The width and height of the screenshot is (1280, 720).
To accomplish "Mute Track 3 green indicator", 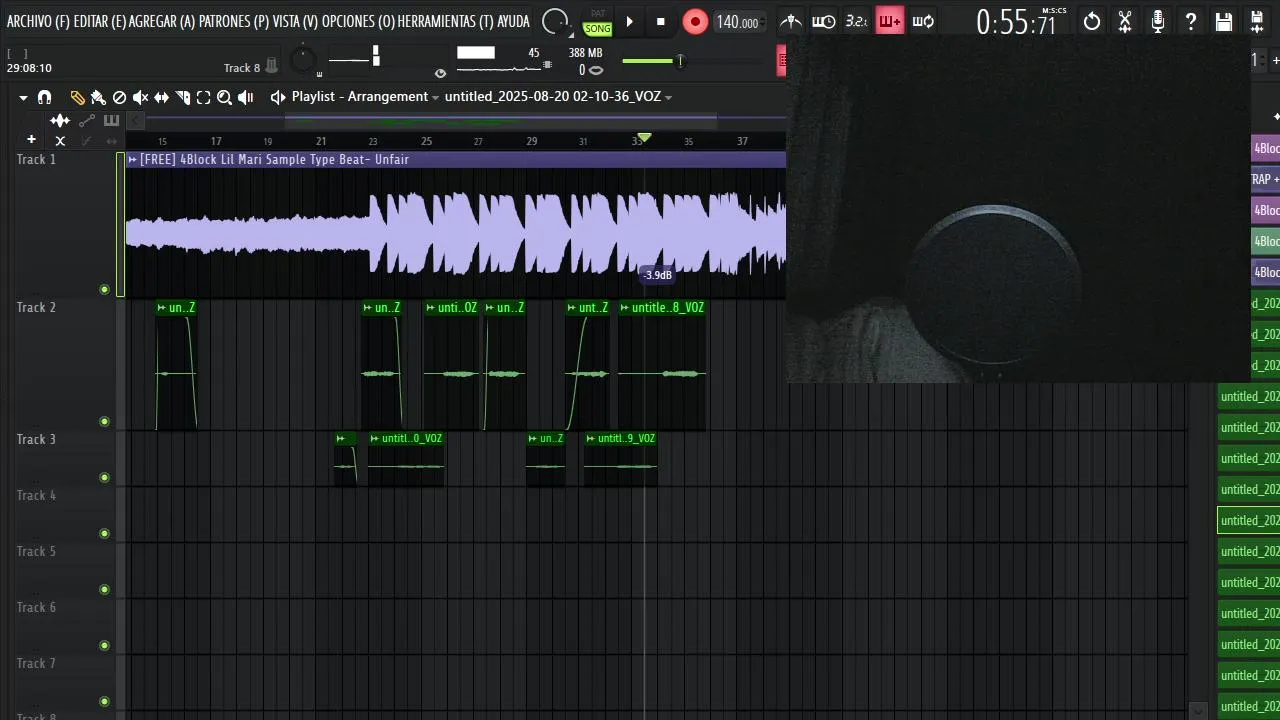I will [104, 478].
